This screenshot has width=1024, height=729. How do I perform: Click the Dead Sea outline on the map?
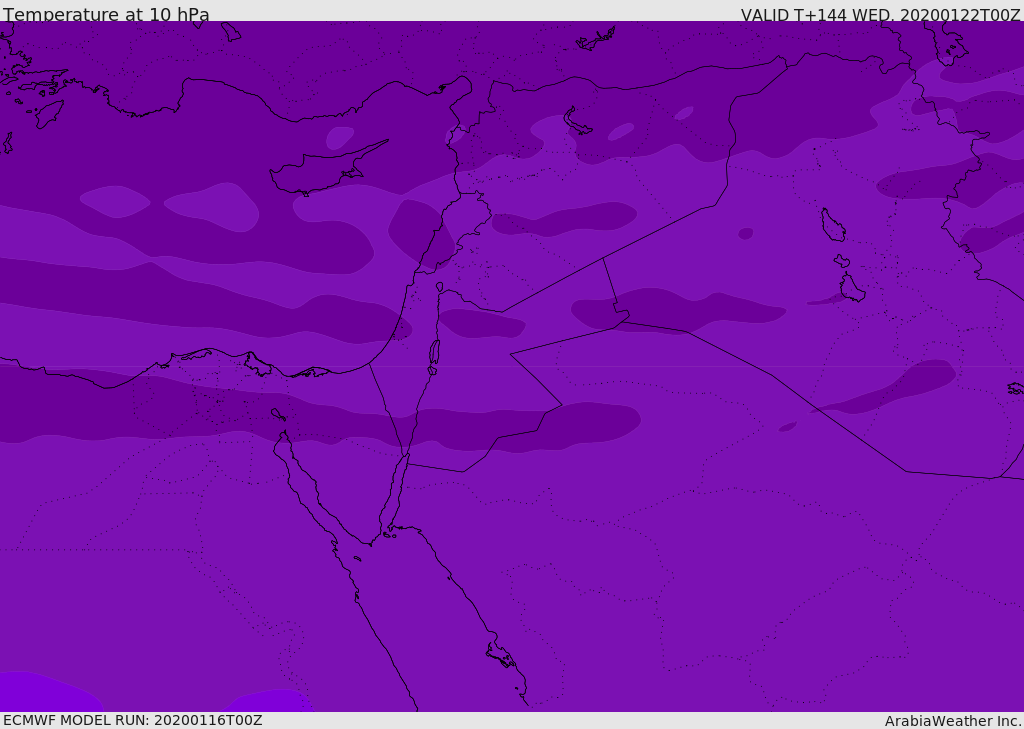tap(434, 353)
